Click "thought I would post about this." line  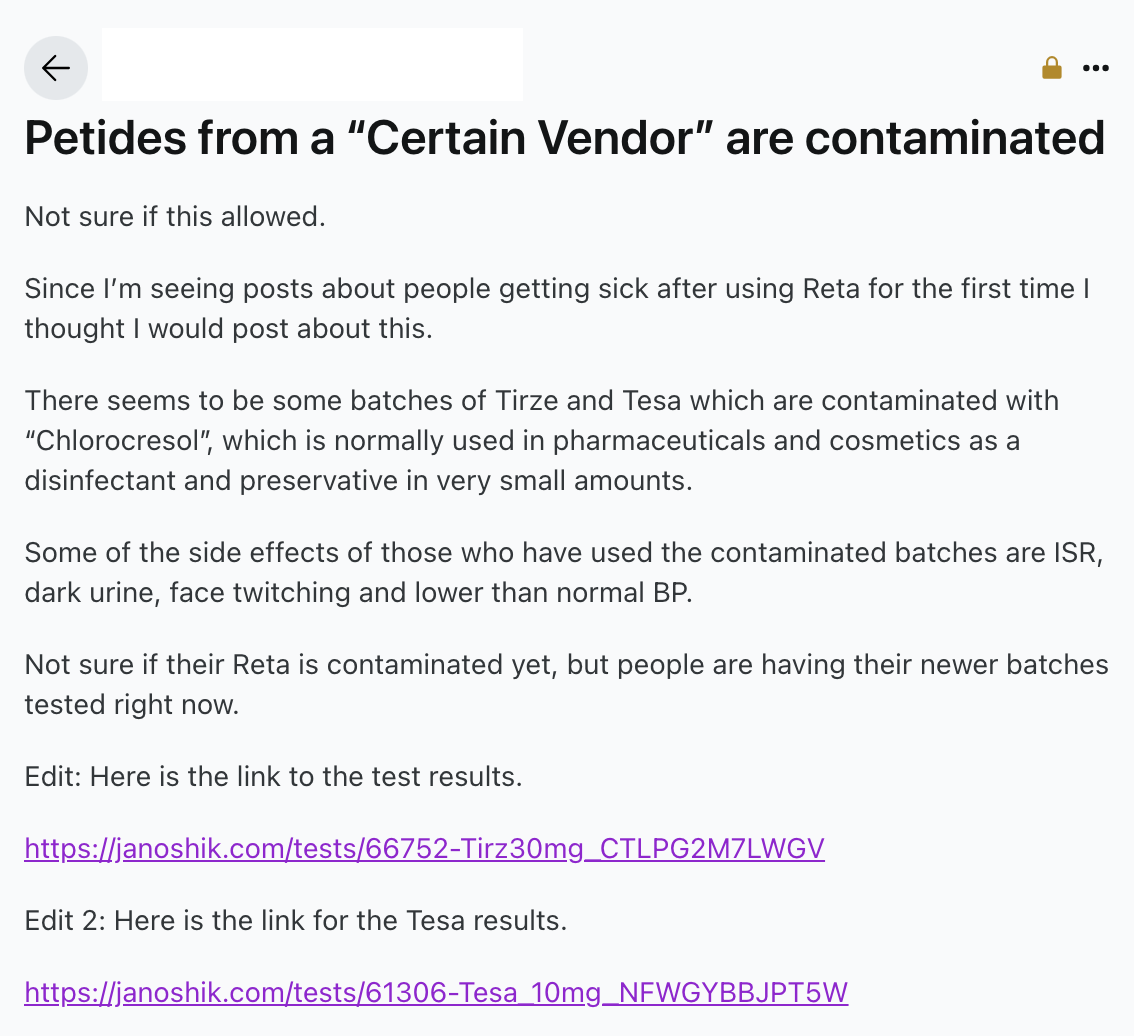229,328
